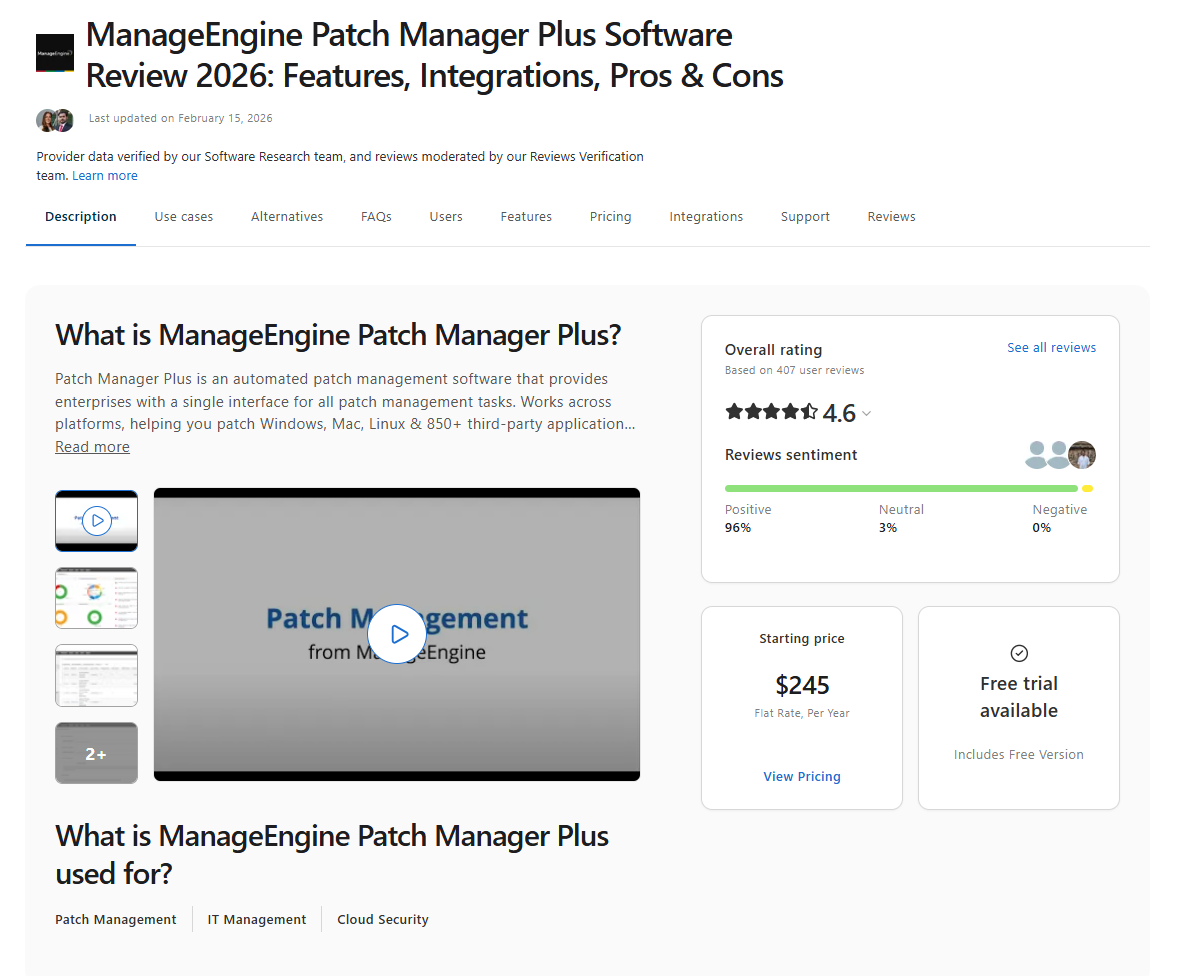Image resolution: width=1180 pixels, height=976 pixels.
Task: Select the first video thumbnail with play icon
Action: coord(96,521)
